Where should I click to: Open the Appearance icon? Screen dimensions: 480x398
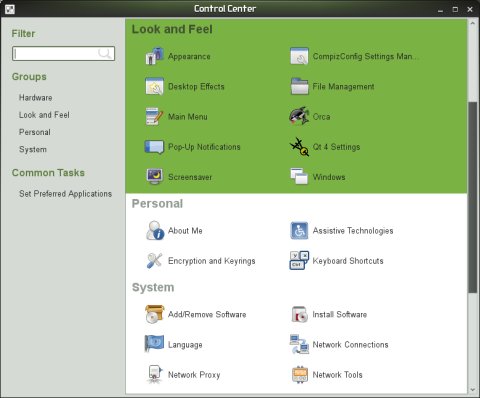(154, 56)
